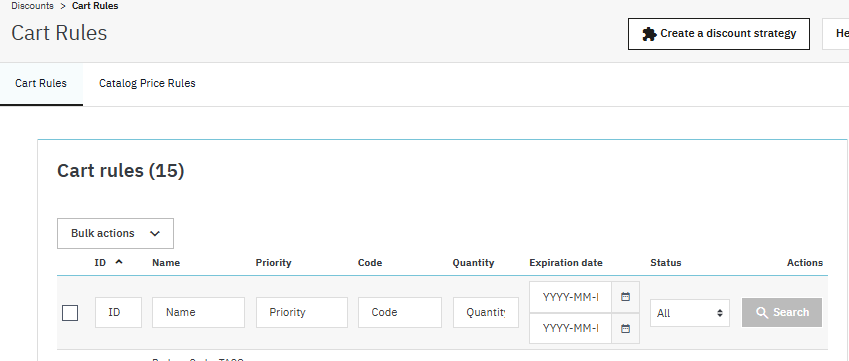Sort by the Quantity column header
The width and height of the screenshot is (849, 361).
(x=473, y=262)
